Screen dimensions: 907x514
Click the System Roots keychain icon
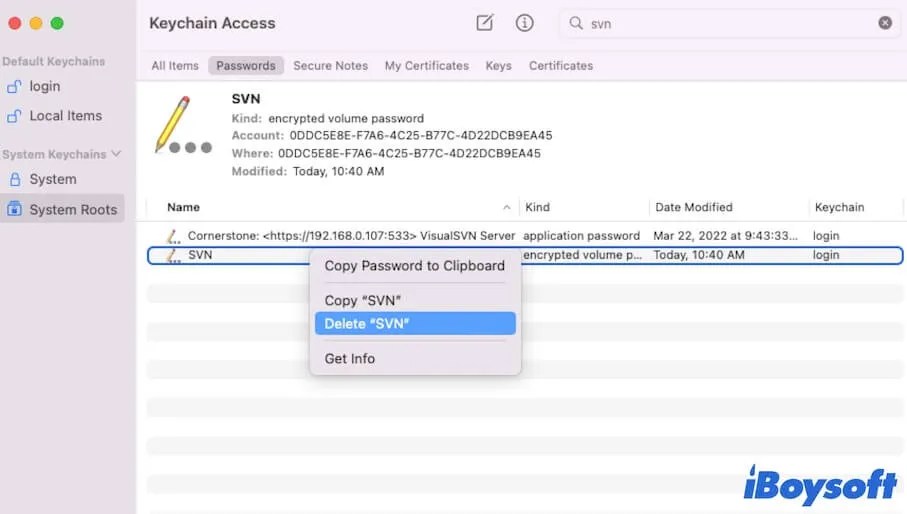click(x=14, y=209)
